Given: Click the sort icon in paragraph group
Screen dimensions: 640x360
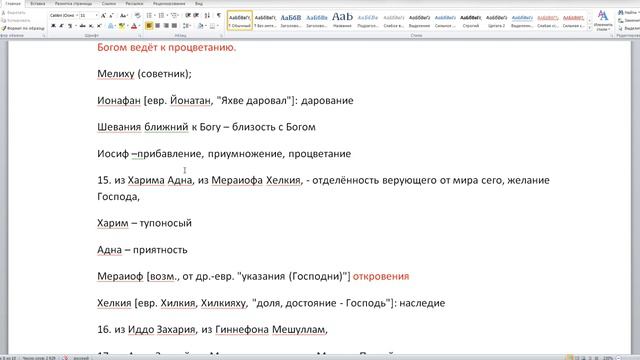Looking at the screenshot, I should 207,16.
